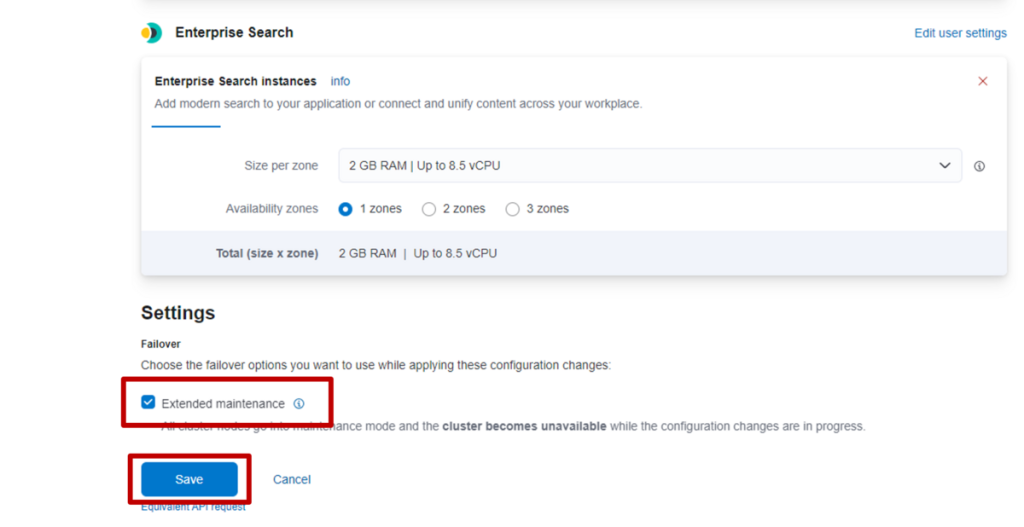Open the info link for Enterprise Search instances

[x=340, y=81]
